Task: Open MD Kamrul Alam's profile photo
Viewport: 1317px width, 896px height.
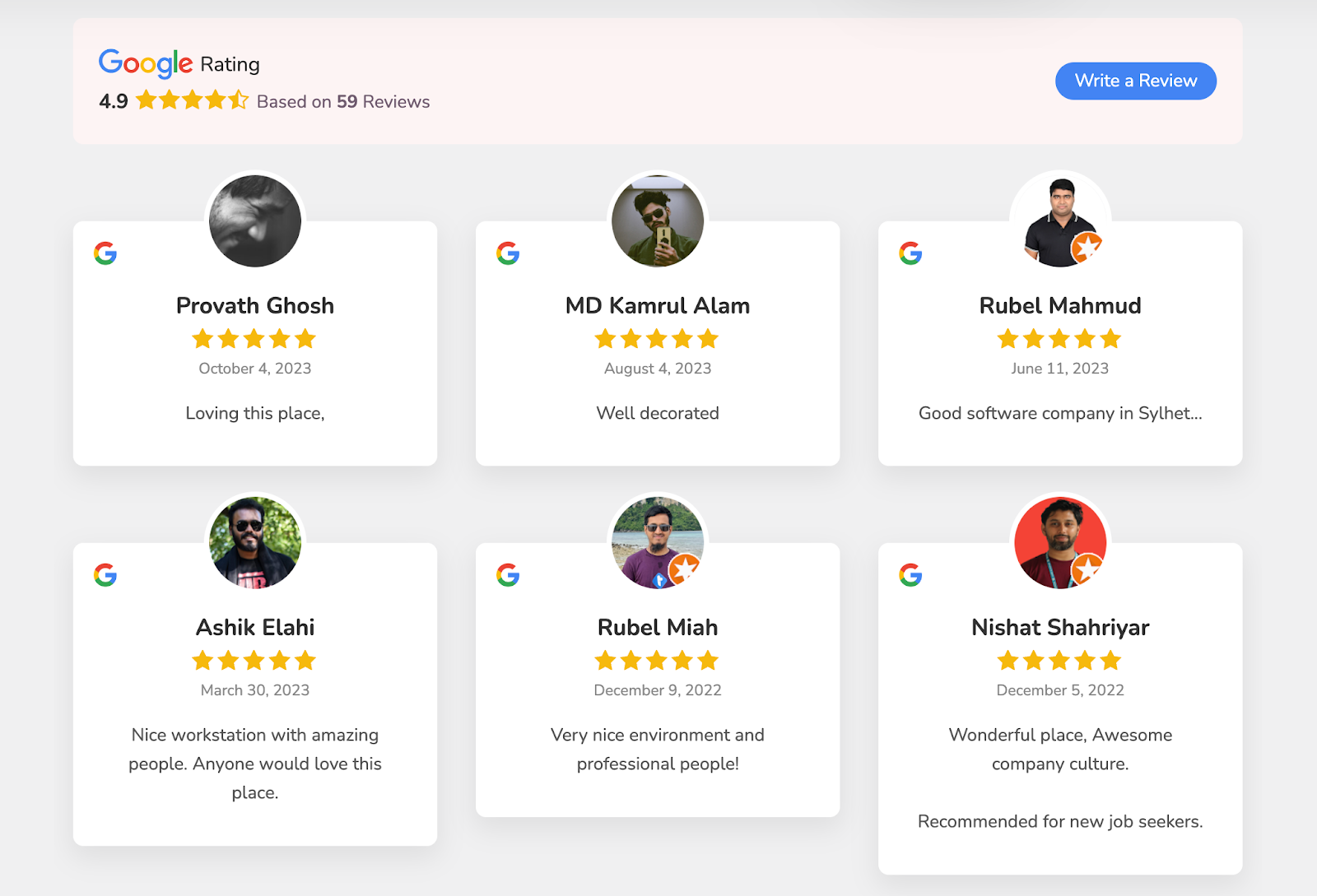Action: (x=658, y=221)
